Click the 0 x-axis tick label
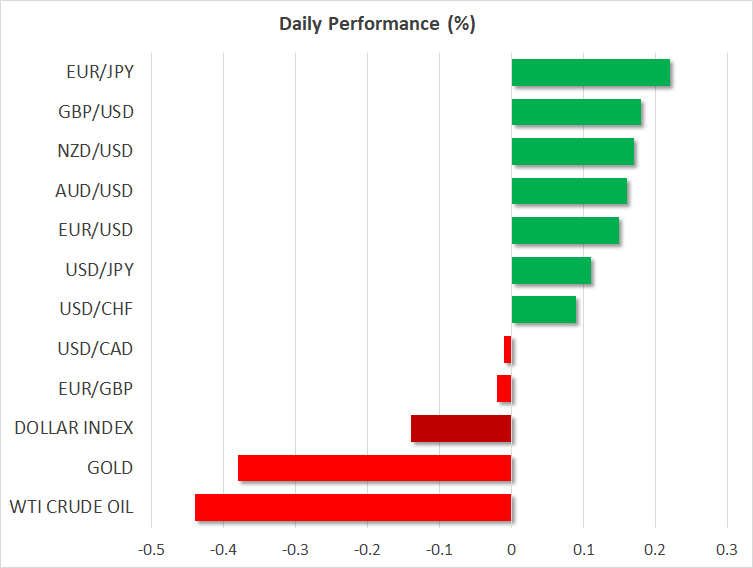This screenshot has height=568, width=753. [511, 549]
